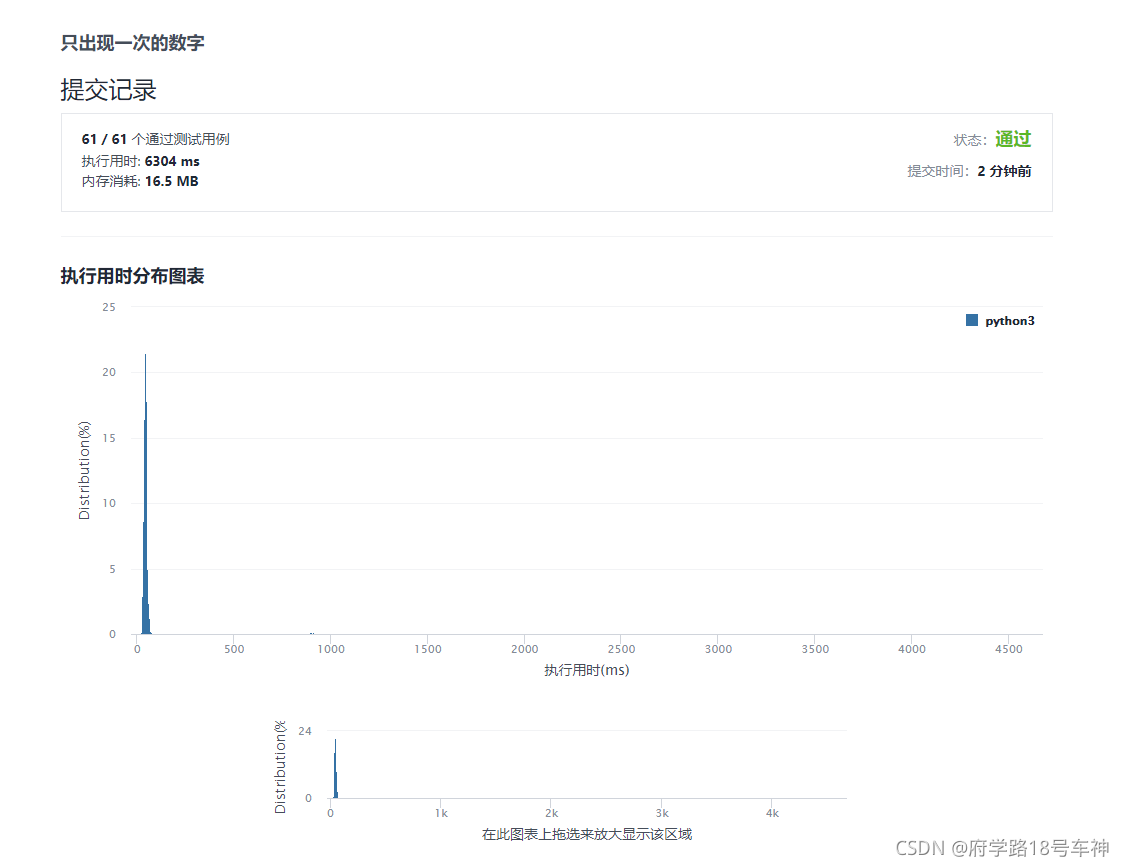Click the python3 legend color square
This screenshot has height=867, width=1124.
[x=971, y=320]
